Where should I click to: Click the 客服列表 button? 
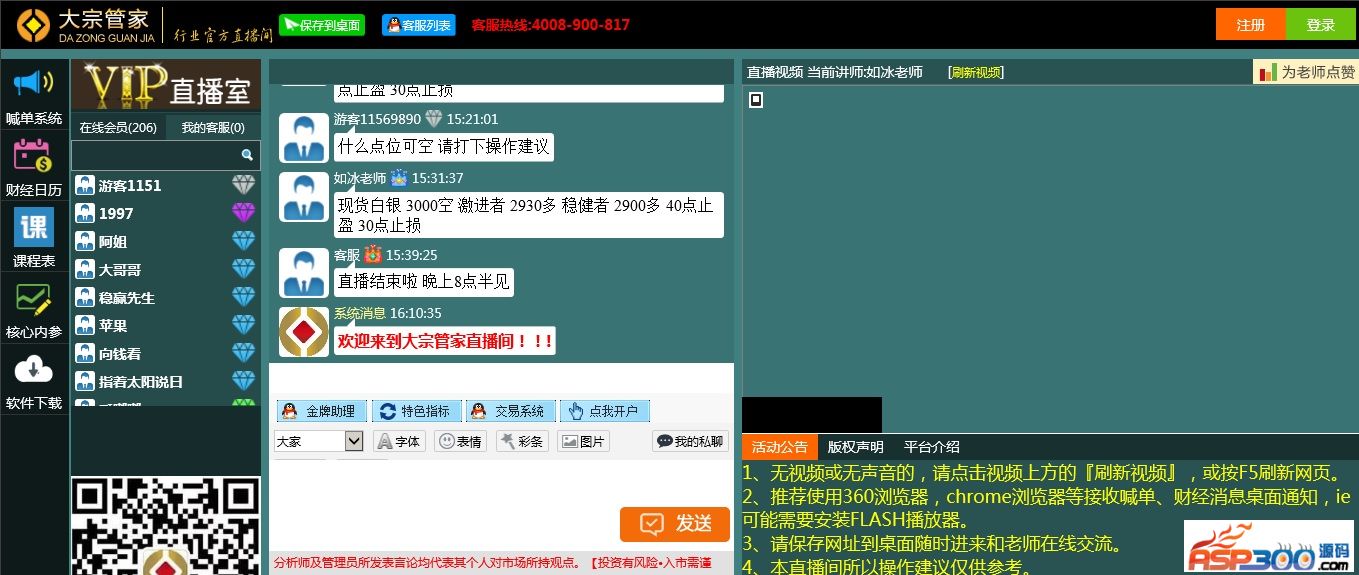418,25
